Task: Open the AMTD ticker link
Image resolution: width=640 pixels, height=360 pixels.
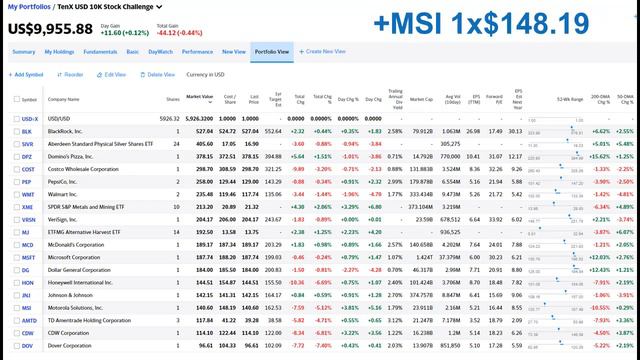Action: click(29, 320)
